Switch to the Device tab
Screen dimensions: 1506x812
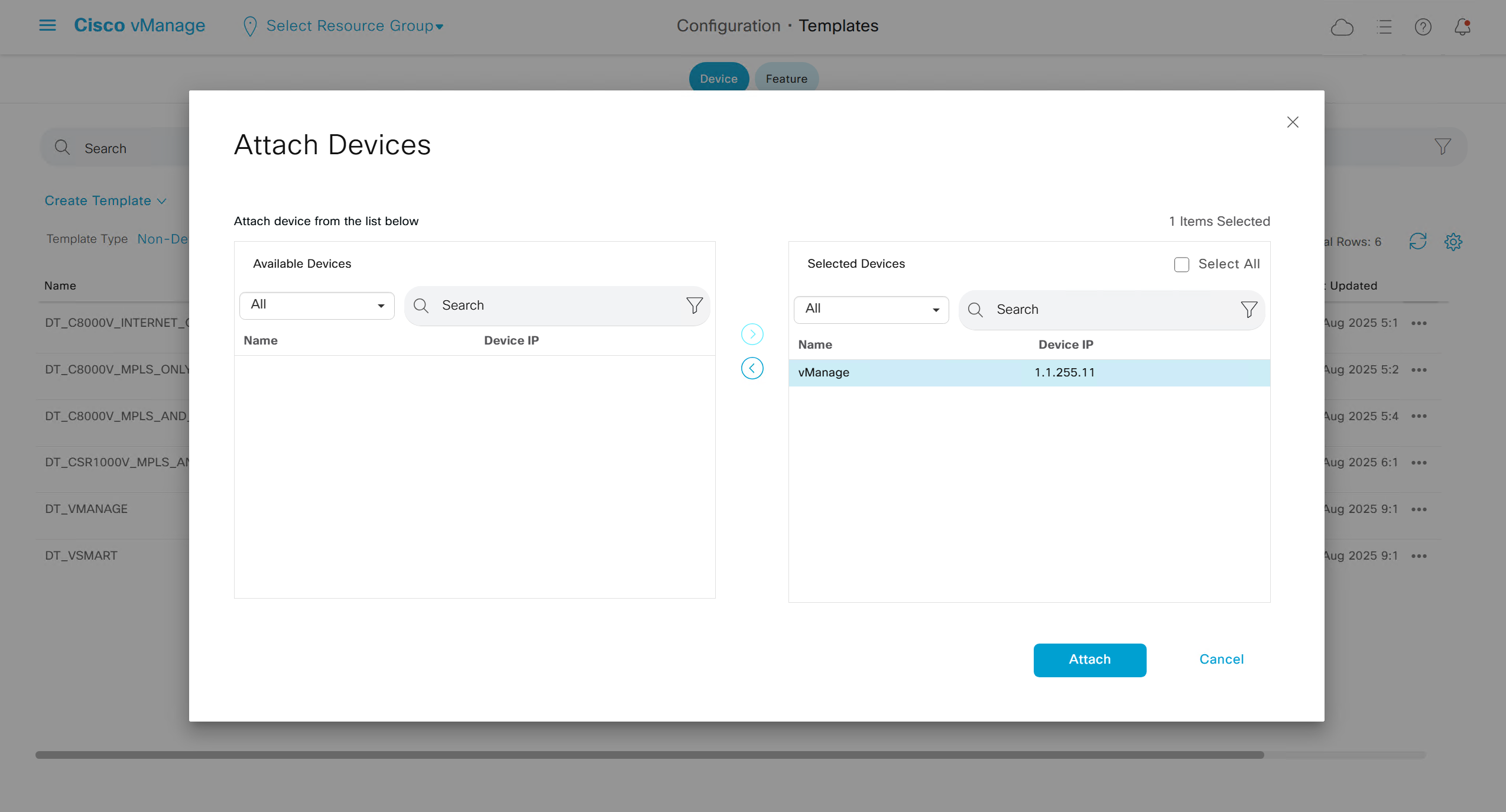click(x=718, y=79)
